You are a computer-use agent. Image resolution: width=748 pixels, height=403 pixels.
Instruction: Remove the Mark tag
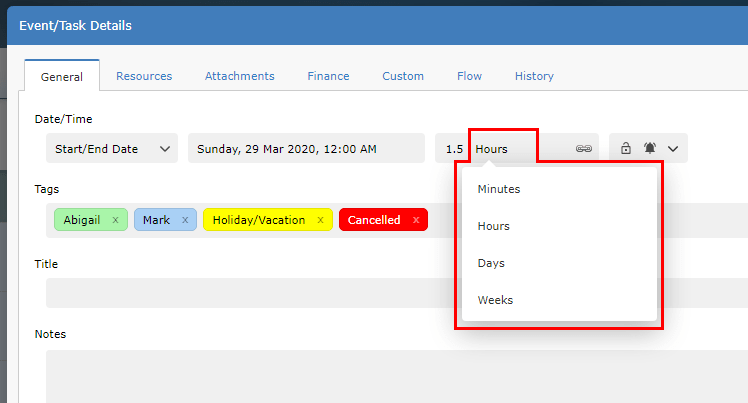(185, 220)
